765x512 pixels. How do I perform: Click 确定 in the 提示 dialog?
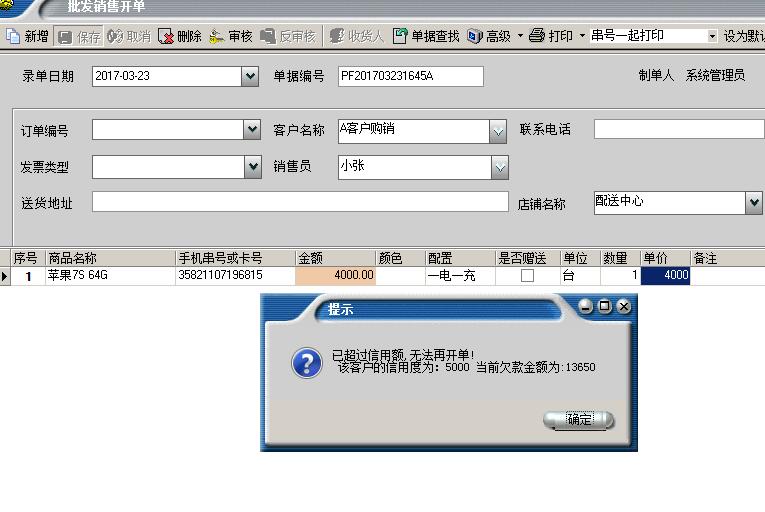coord(579,419)
